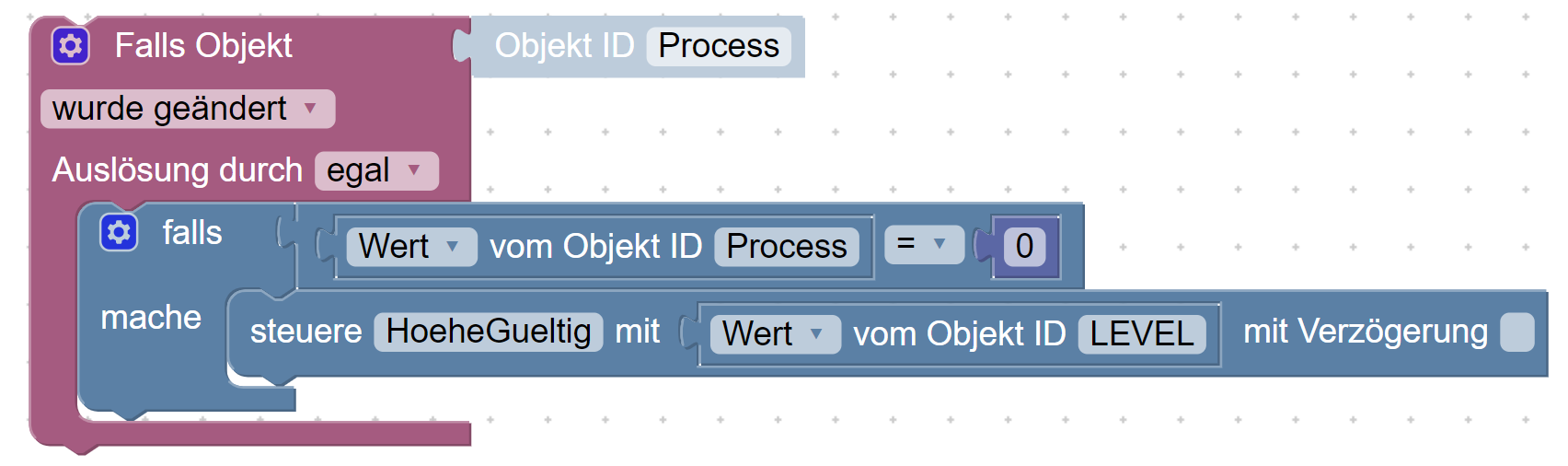Toggle the mit Verzögerung checkbox

click(x=1516, y=332)
